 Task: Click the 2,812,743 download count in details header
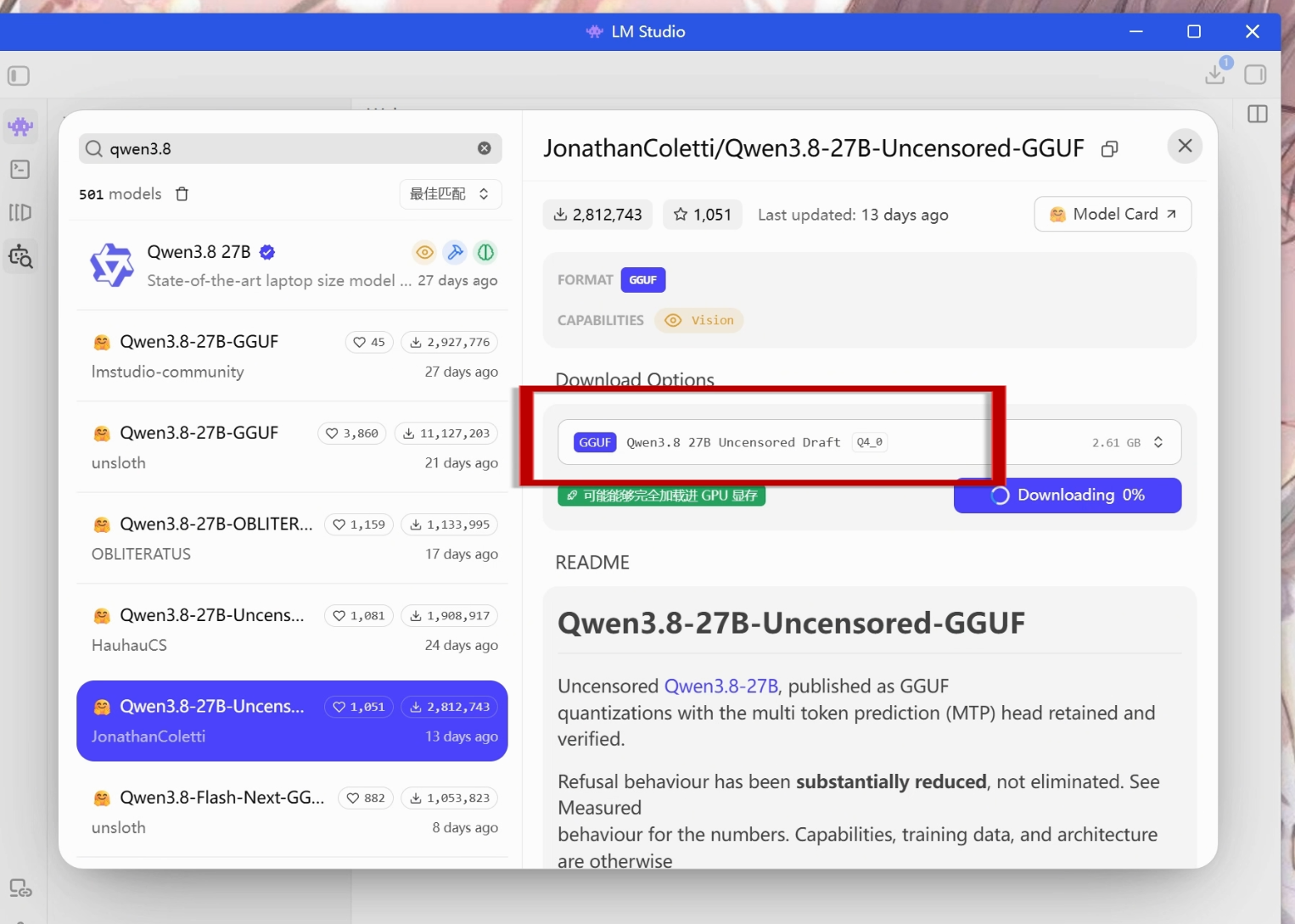(x=597, y=215)
